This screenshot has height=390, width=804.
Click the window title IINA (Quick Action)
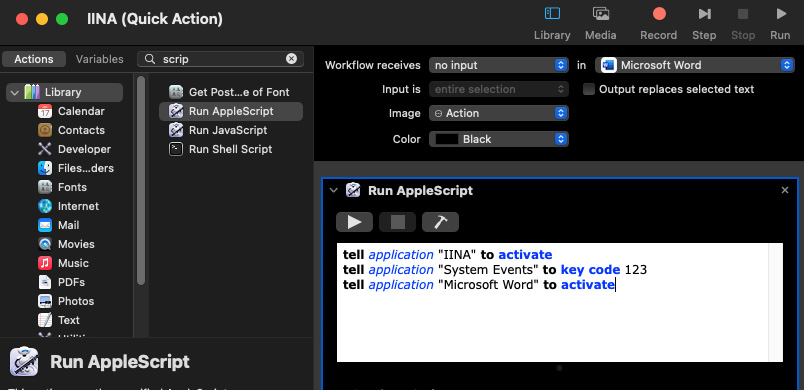pos(155,19)
